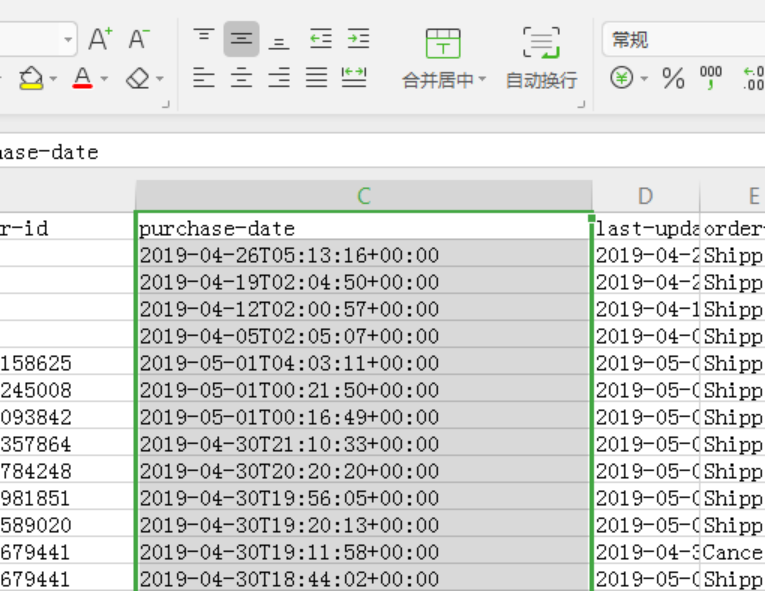Click cell ending 784248
Image resolution: width=765 pixels, height=591 pixels.
(x=67, y=471)
